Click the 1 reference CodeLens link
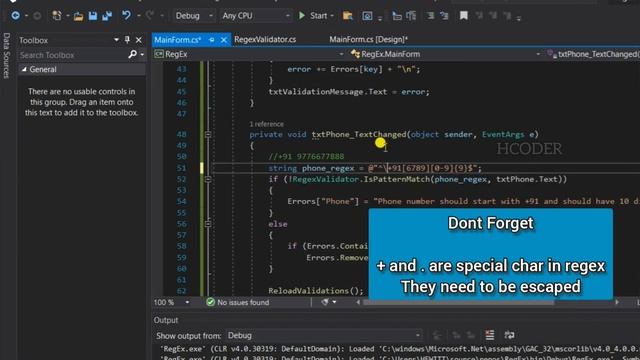This screenshot has width=640, height=360. [267, 124]
